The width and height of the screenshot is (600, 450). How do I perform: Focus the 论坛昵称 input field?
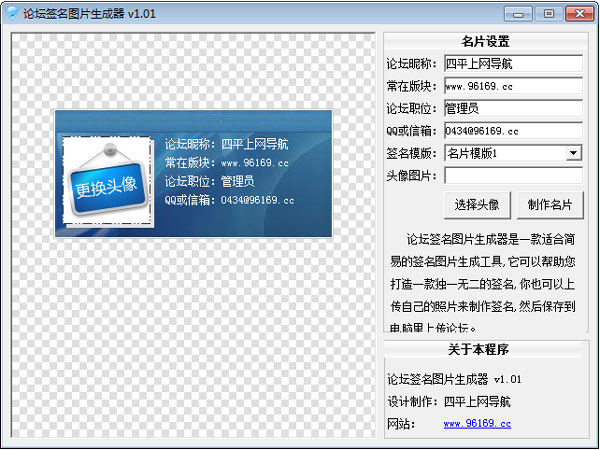(513, 63)
